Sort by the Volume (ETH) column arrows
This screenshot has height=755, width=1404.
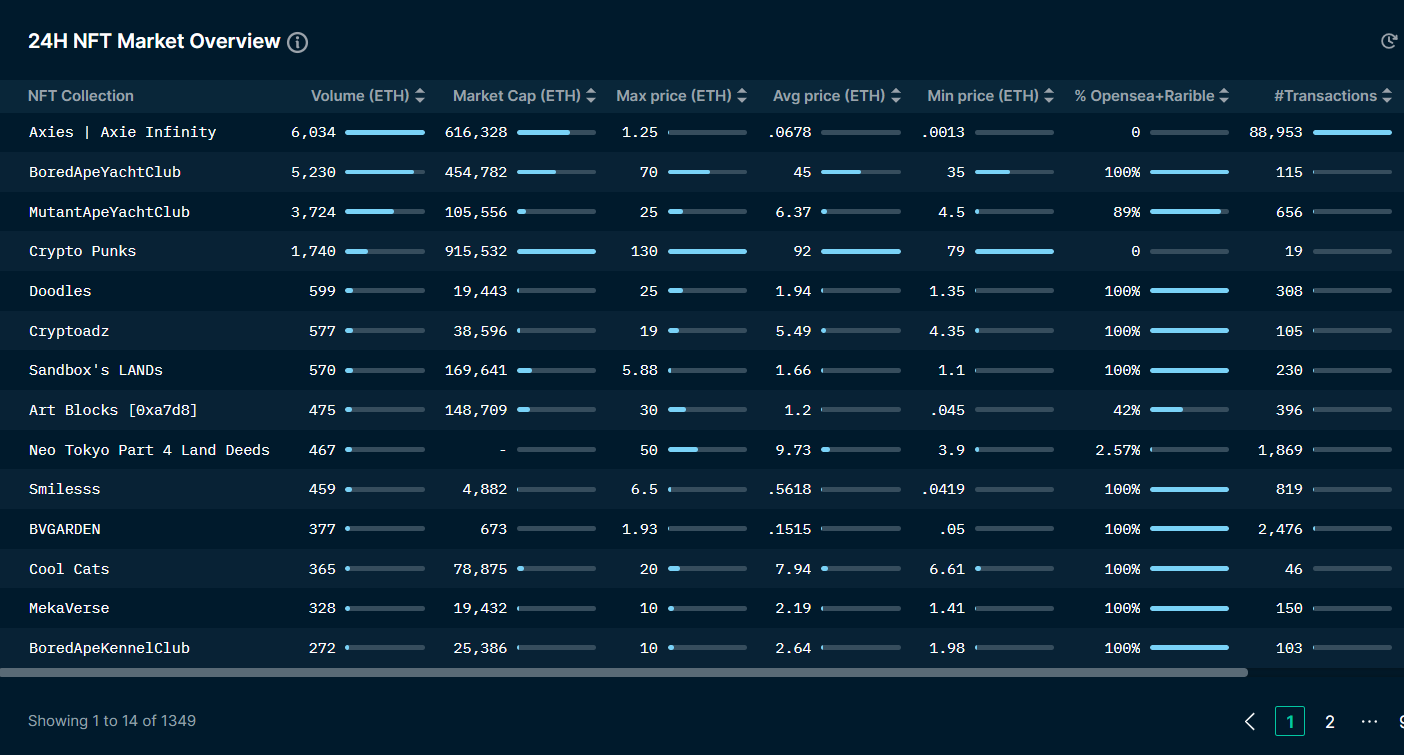(x=420, y=96)
